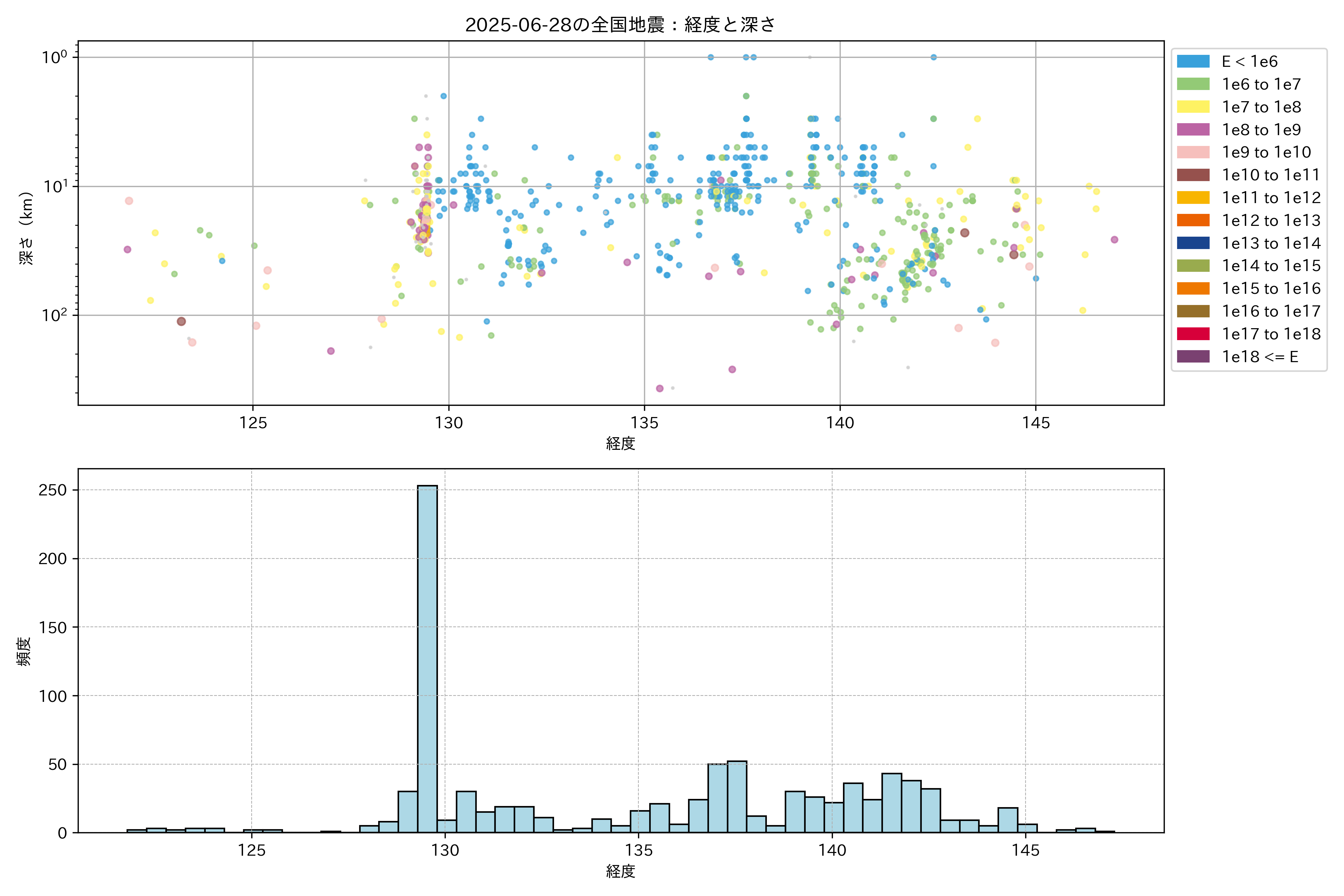
Task: Click the histogram bar peaking above 50
Action: tap(737, 797)
